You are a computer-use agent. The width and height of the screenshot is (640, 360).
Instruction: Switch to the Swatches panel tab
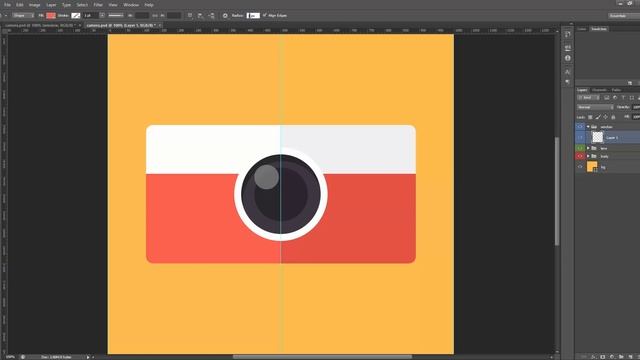point(599,29)
